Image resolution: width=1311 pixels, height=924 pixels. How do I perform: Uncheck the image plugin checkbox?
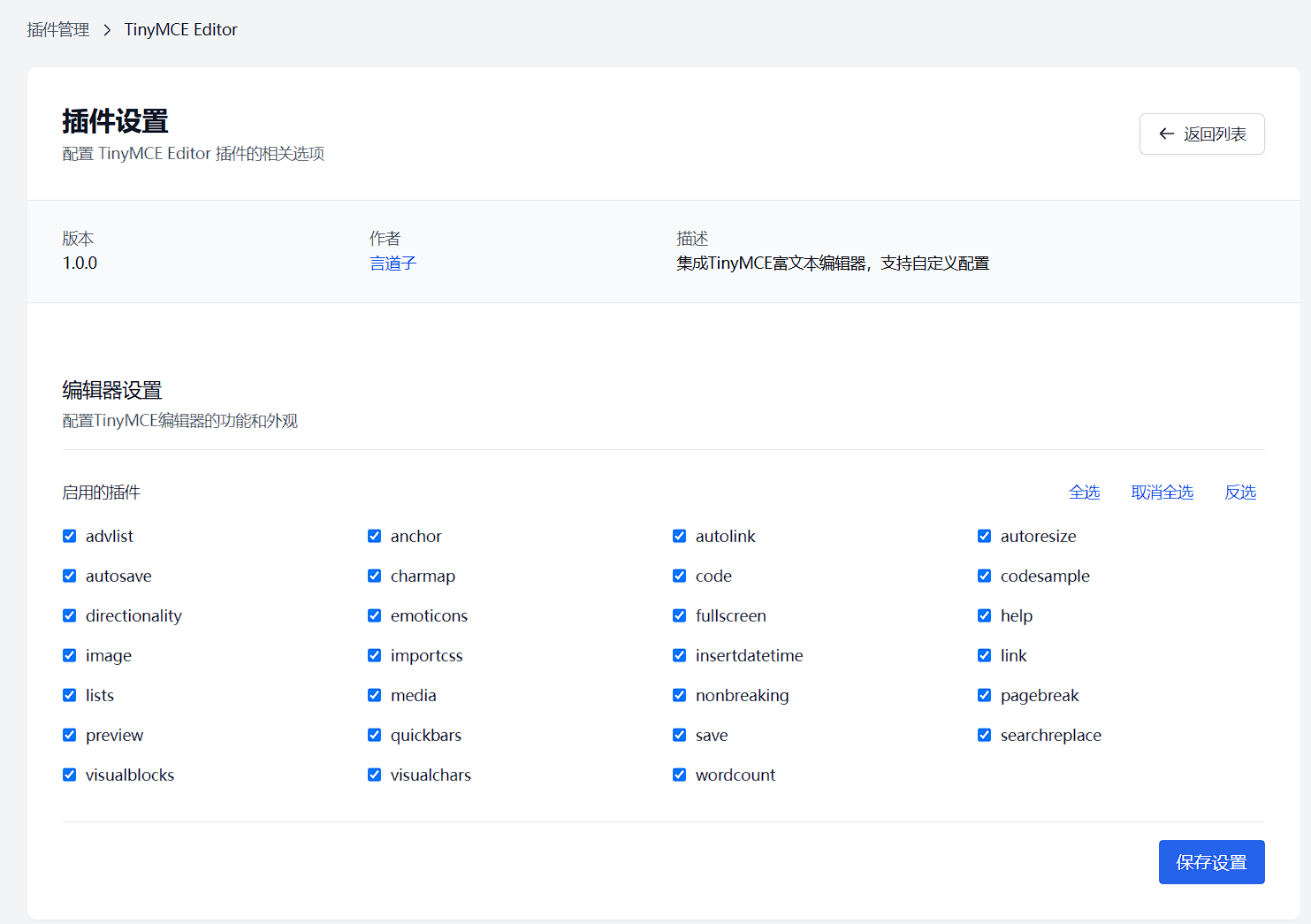[70, 655]
